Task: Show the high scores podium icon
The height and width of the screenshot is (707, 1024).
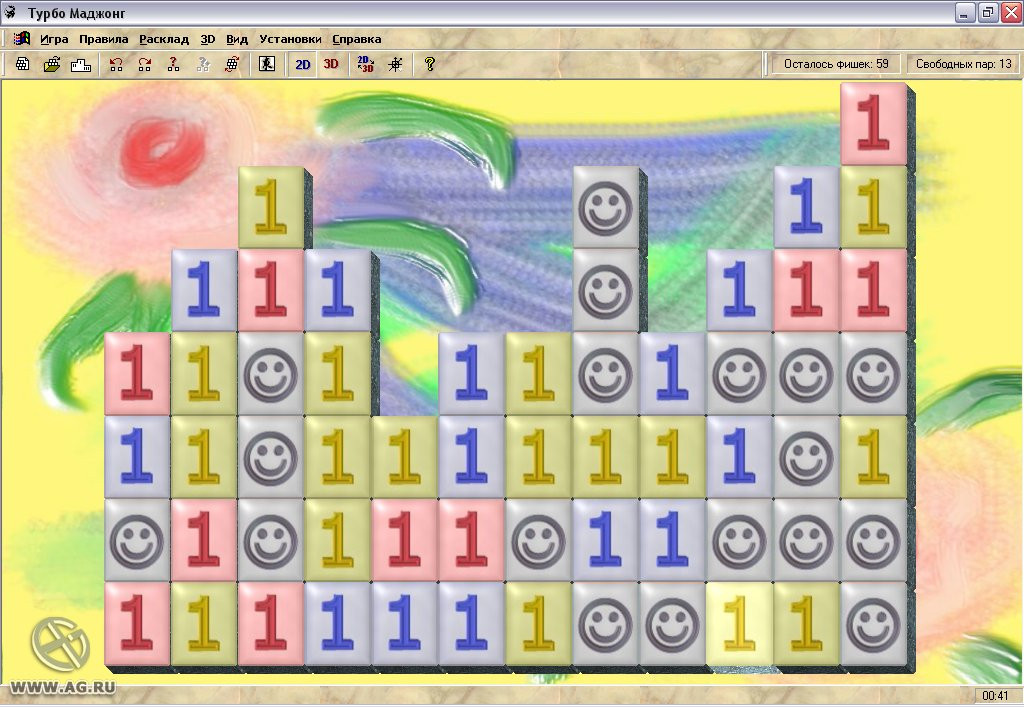Action: coord(80,64)
